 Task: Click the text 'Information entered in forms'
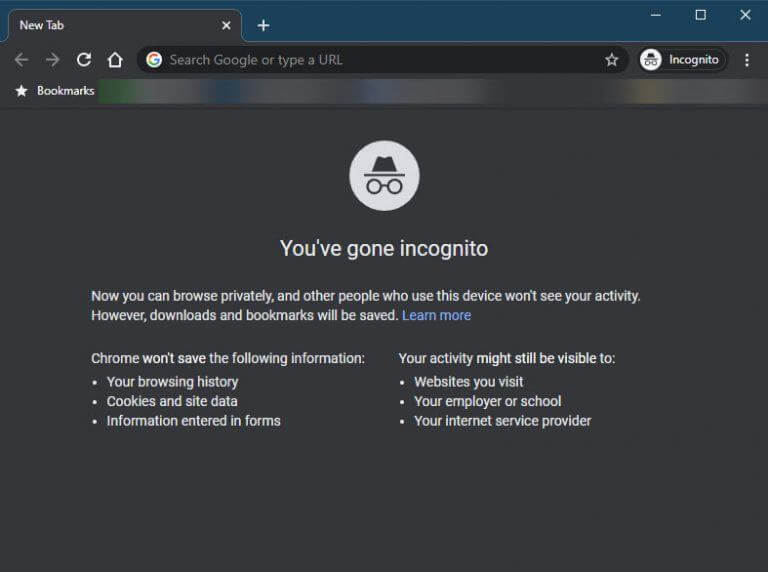click(x=193, y=421)
